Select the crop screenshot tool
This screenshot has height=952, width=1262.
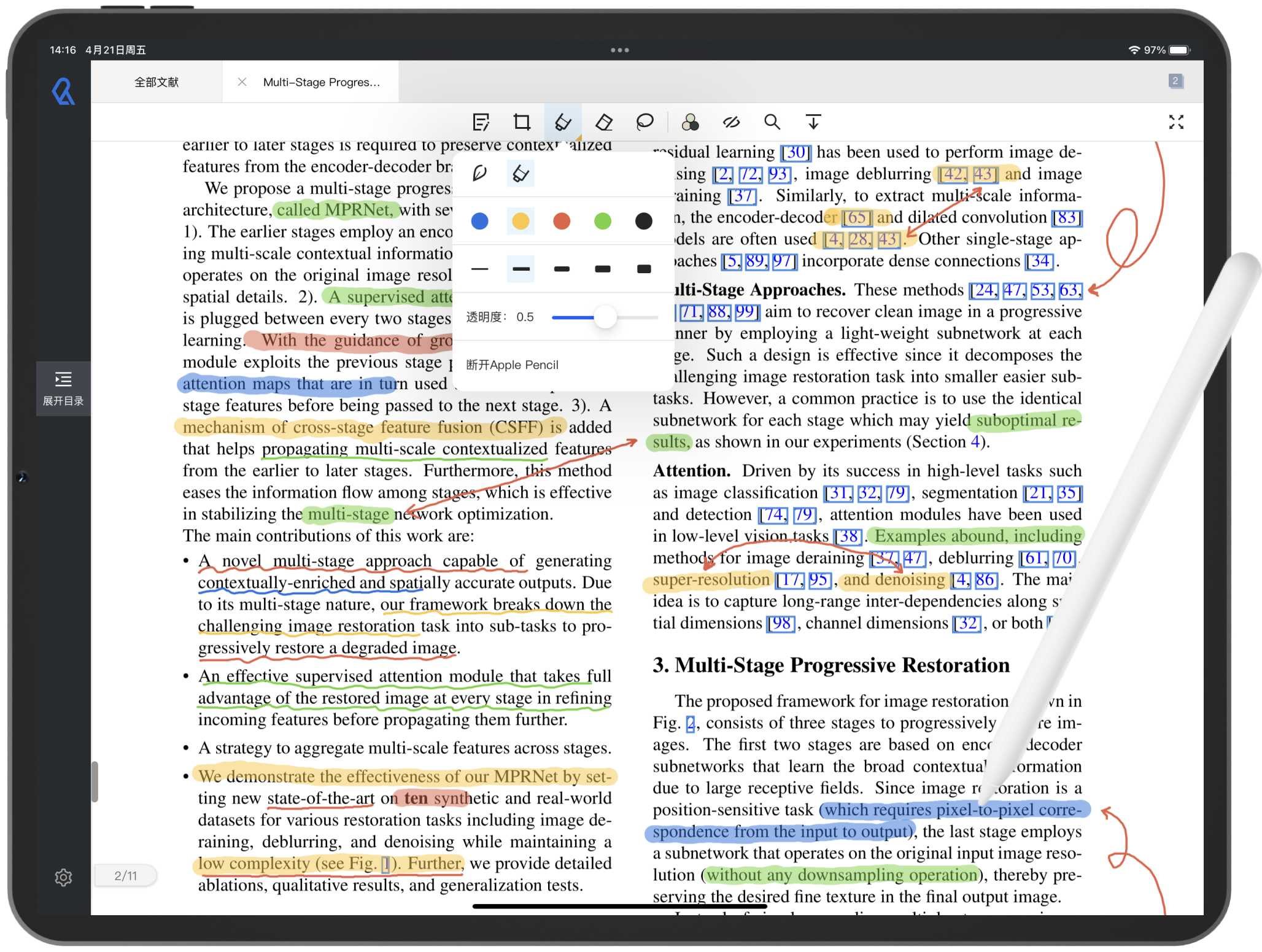pyautogui.click(x=522, y=122)
